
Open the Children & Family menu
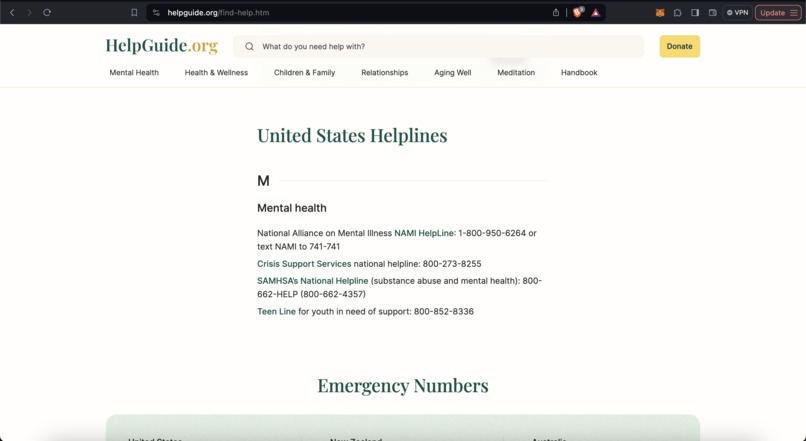click(304, 72)
